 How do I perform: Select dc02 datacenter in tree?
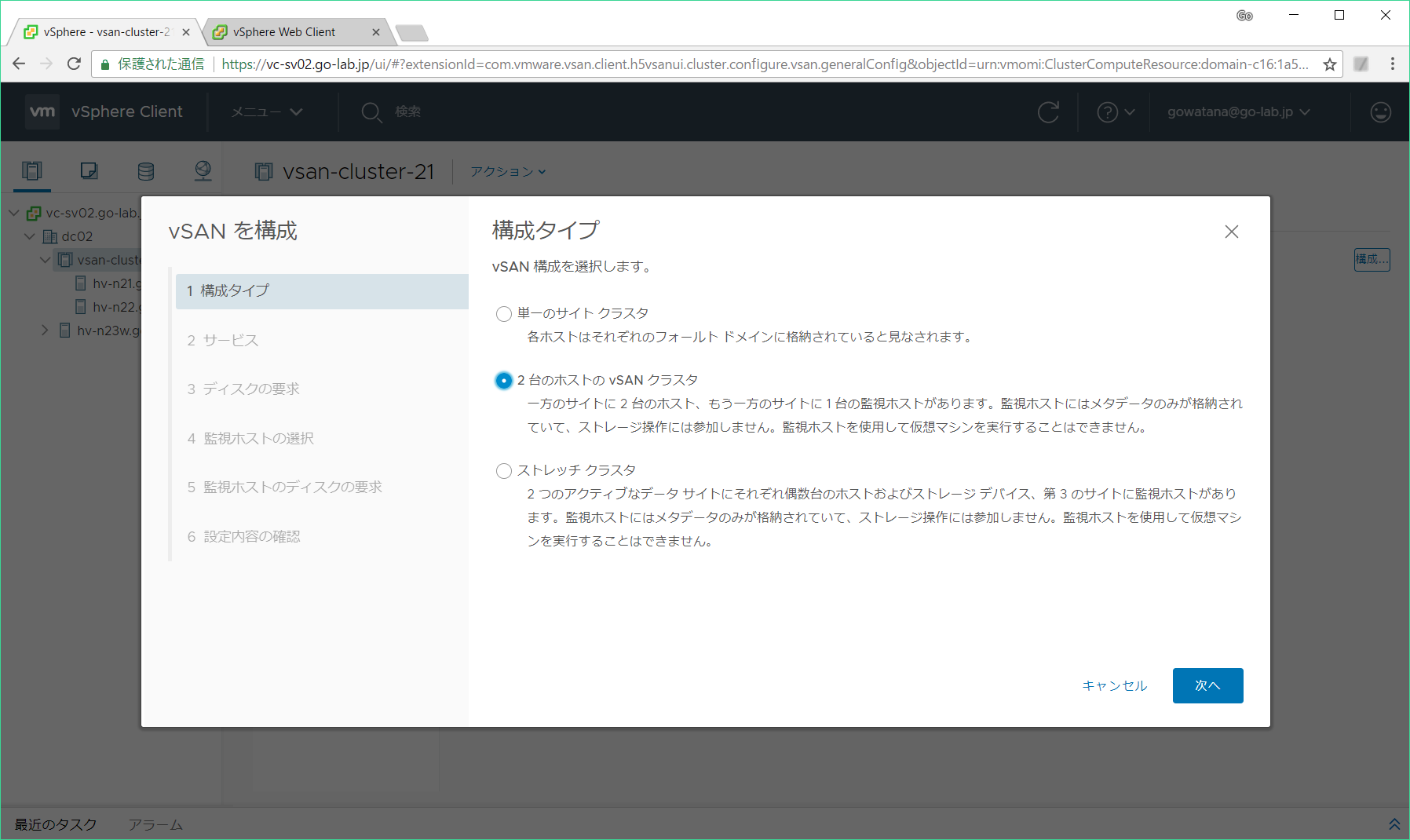coord(77,236)
